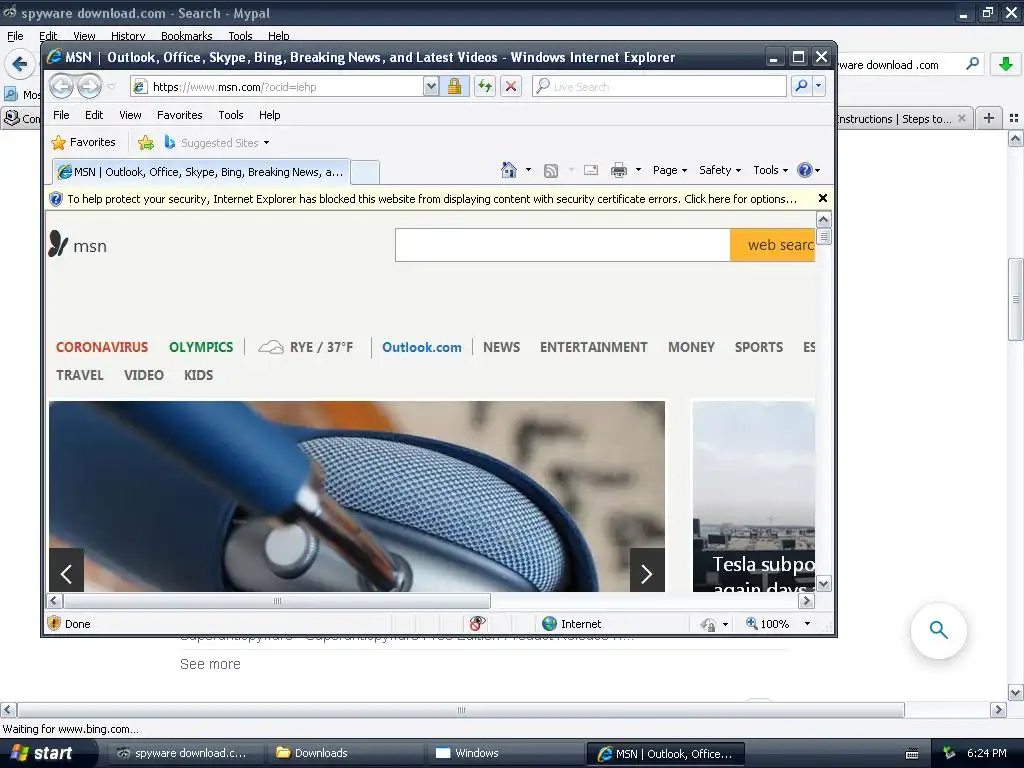
Task: Click the Live Search magnifier button
Action: click(801, 86)
